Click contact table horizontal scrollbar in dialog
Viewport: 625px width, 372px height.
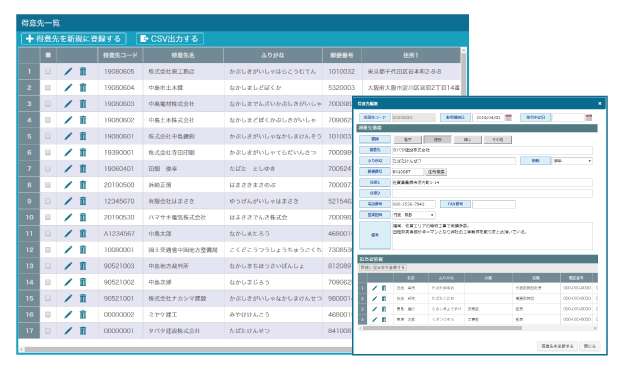pos(442,328)
